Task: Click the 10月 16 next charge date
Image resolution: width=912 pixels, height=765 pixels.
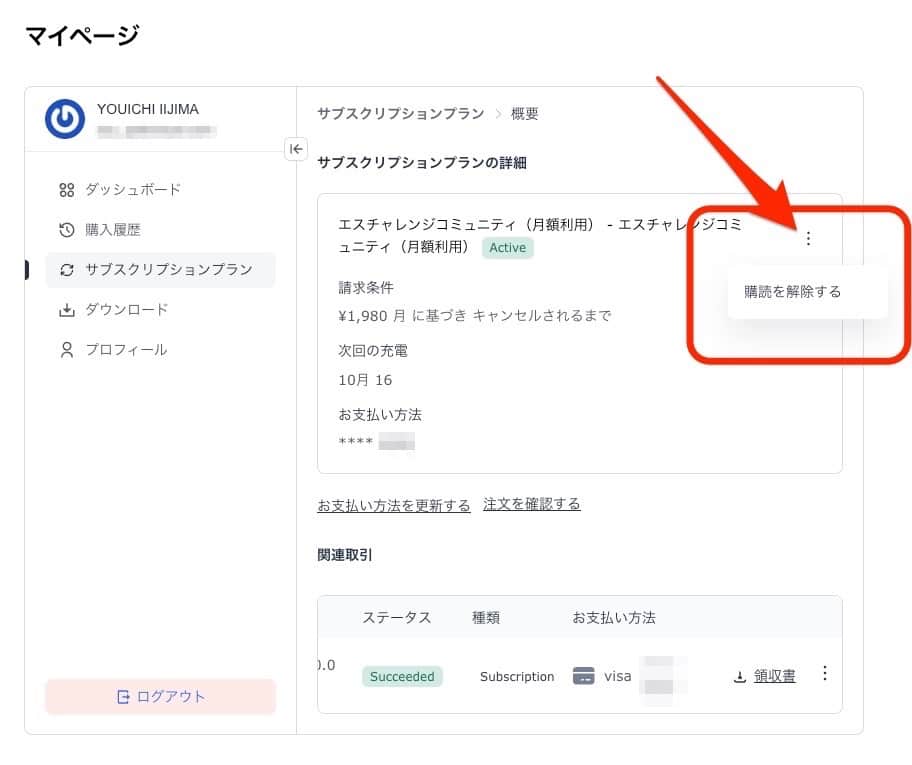Action: click(x=365, y=380)
